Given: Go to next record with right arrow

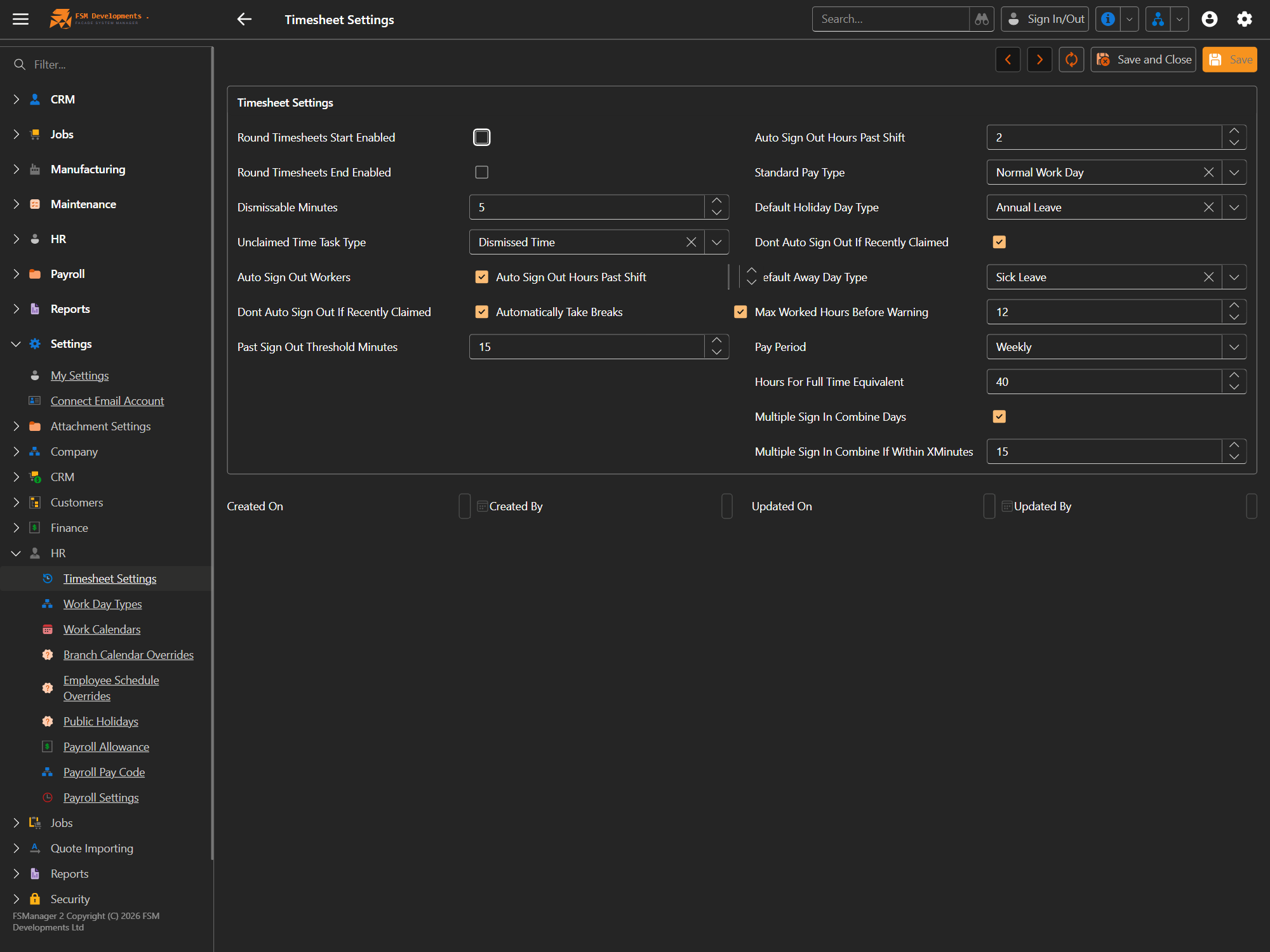Looking at the screenshot, I should (x=1039, y=60).
